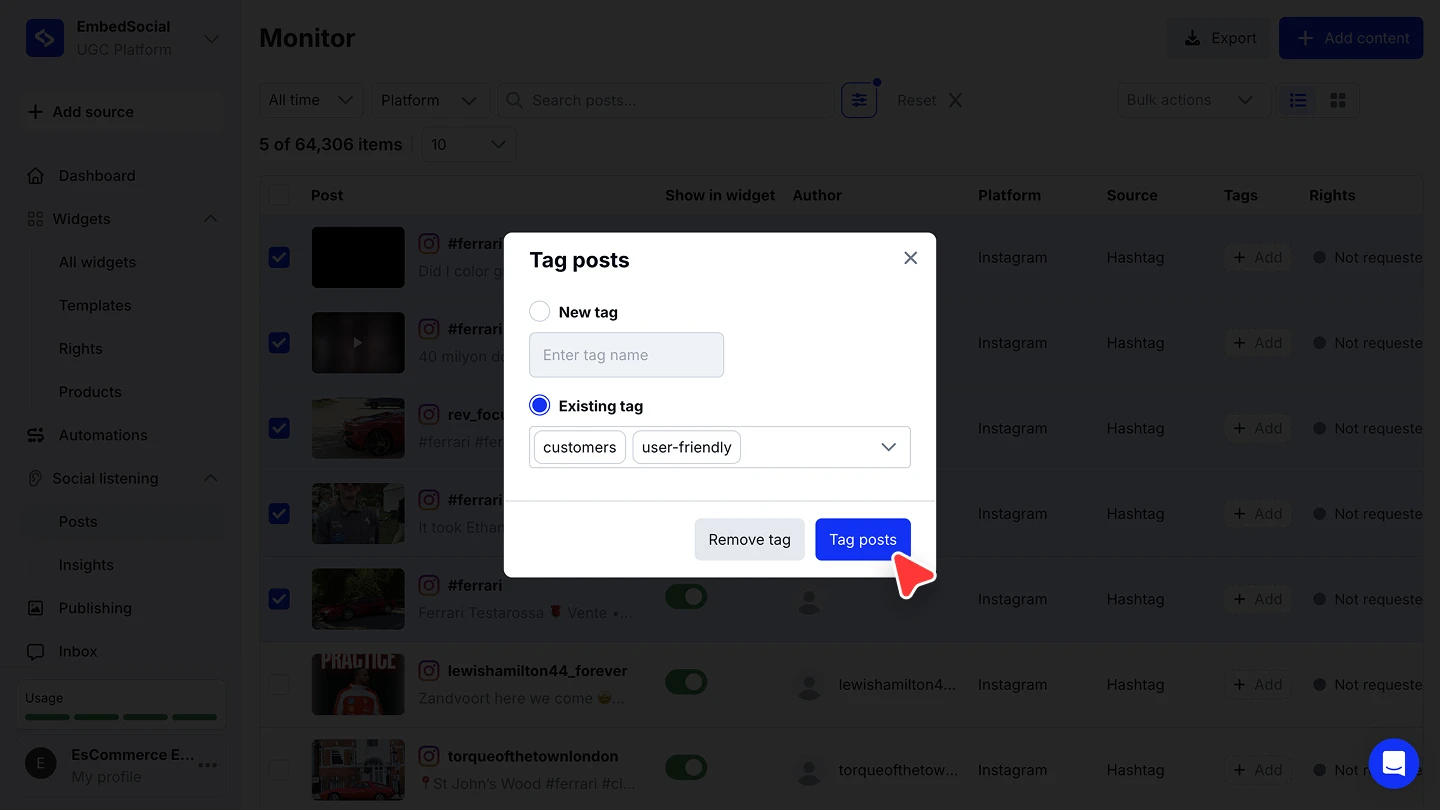This screenshot has width=1440, height=810.
Task: Change items per page dropdown
Action: point(469,145)
